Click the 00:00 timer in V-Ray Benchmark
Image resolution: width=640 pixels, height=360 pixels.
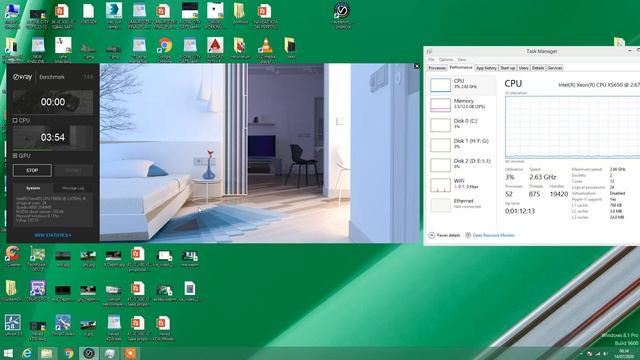point(53,102)
